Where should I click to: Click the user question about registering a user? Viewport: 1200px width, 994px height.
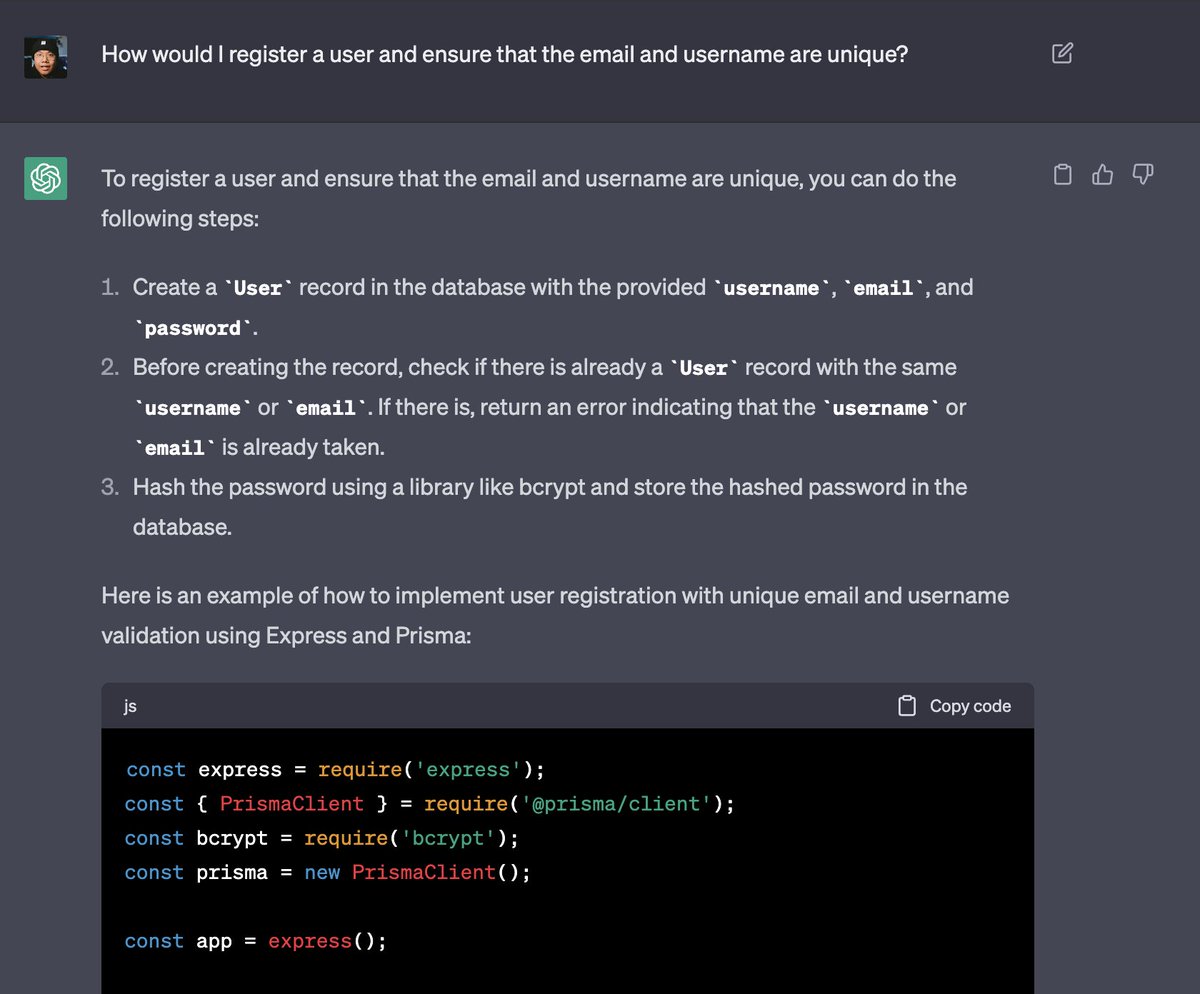505,54
